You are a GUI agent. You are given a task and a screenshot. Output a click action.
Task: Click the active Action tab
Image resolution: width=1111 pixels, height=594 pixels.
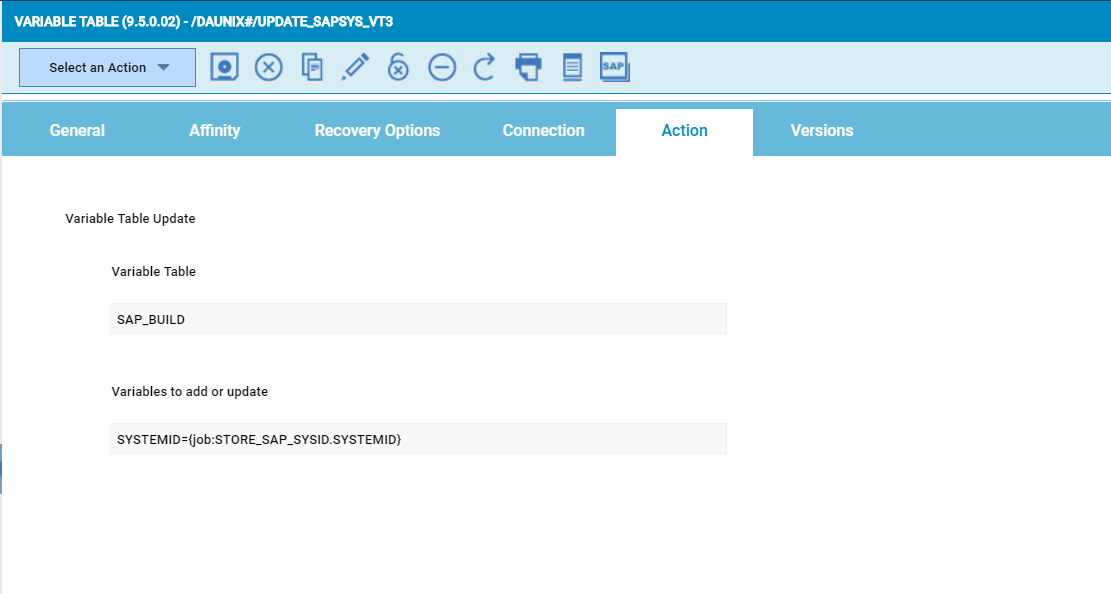tap(684, 131)
